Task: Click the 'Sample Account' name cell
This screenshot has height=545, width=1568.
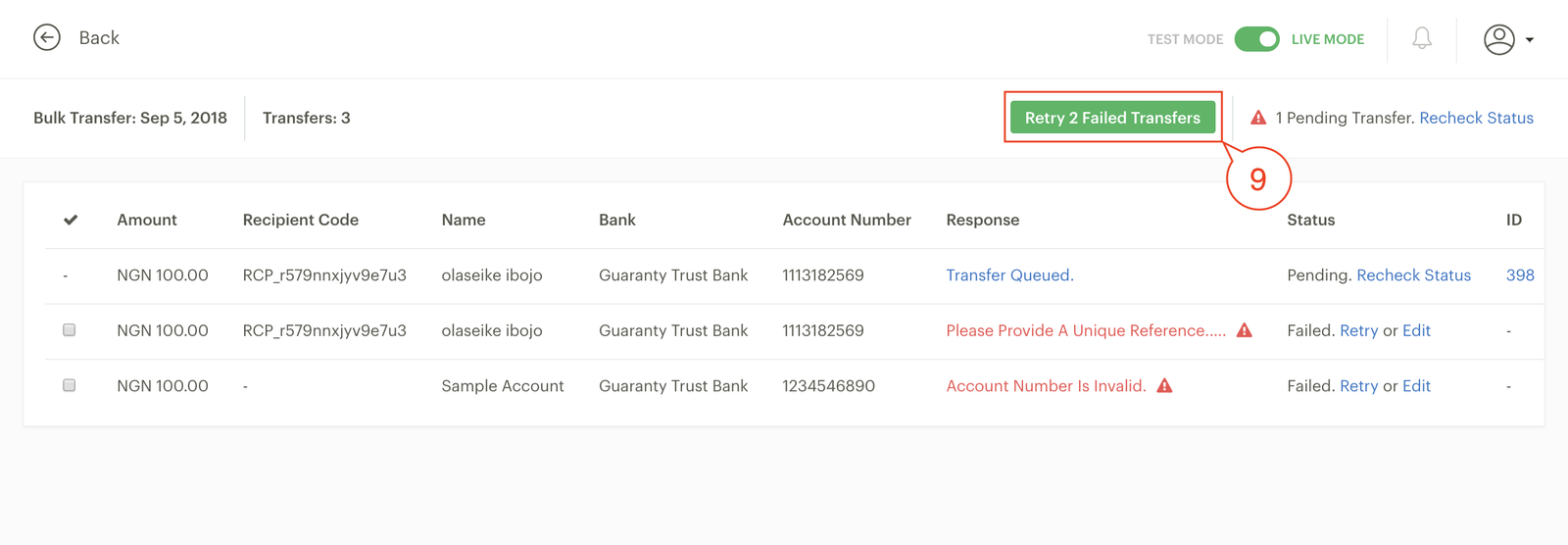Action: pyautogui.click(x=503, y=386)
